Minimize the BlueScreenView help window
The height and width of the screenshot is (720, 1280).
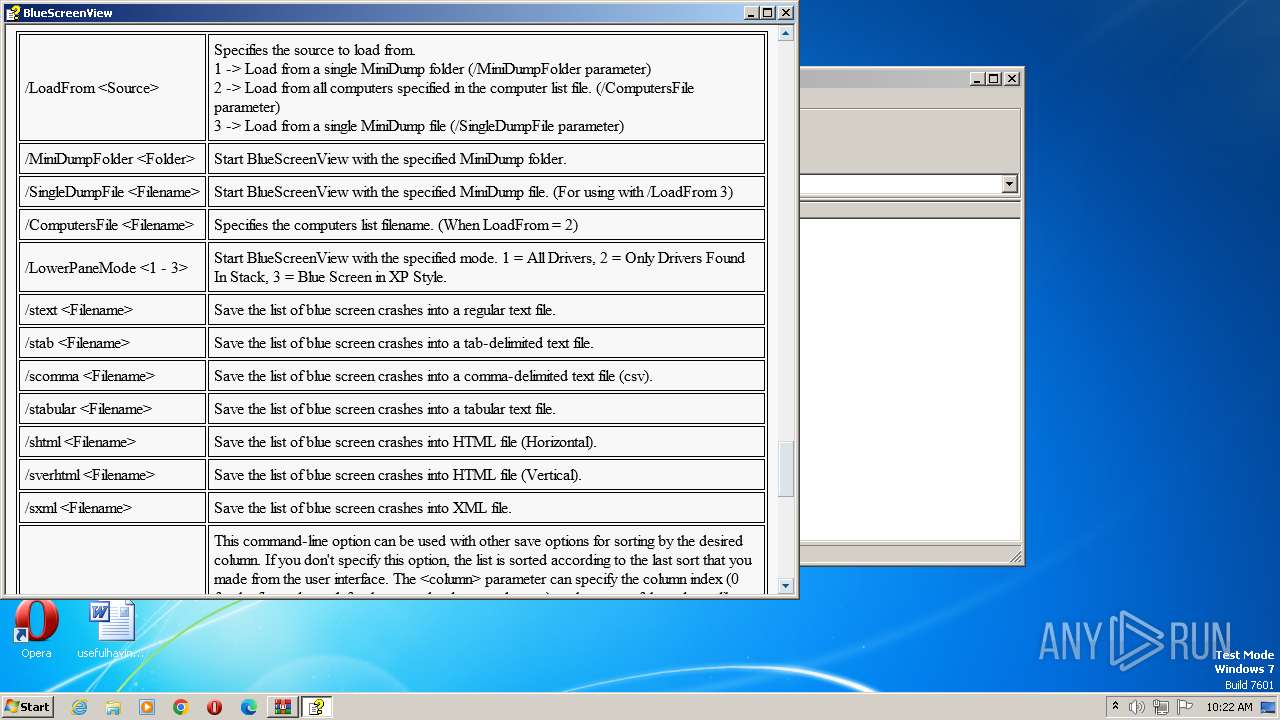click(751, 13)
